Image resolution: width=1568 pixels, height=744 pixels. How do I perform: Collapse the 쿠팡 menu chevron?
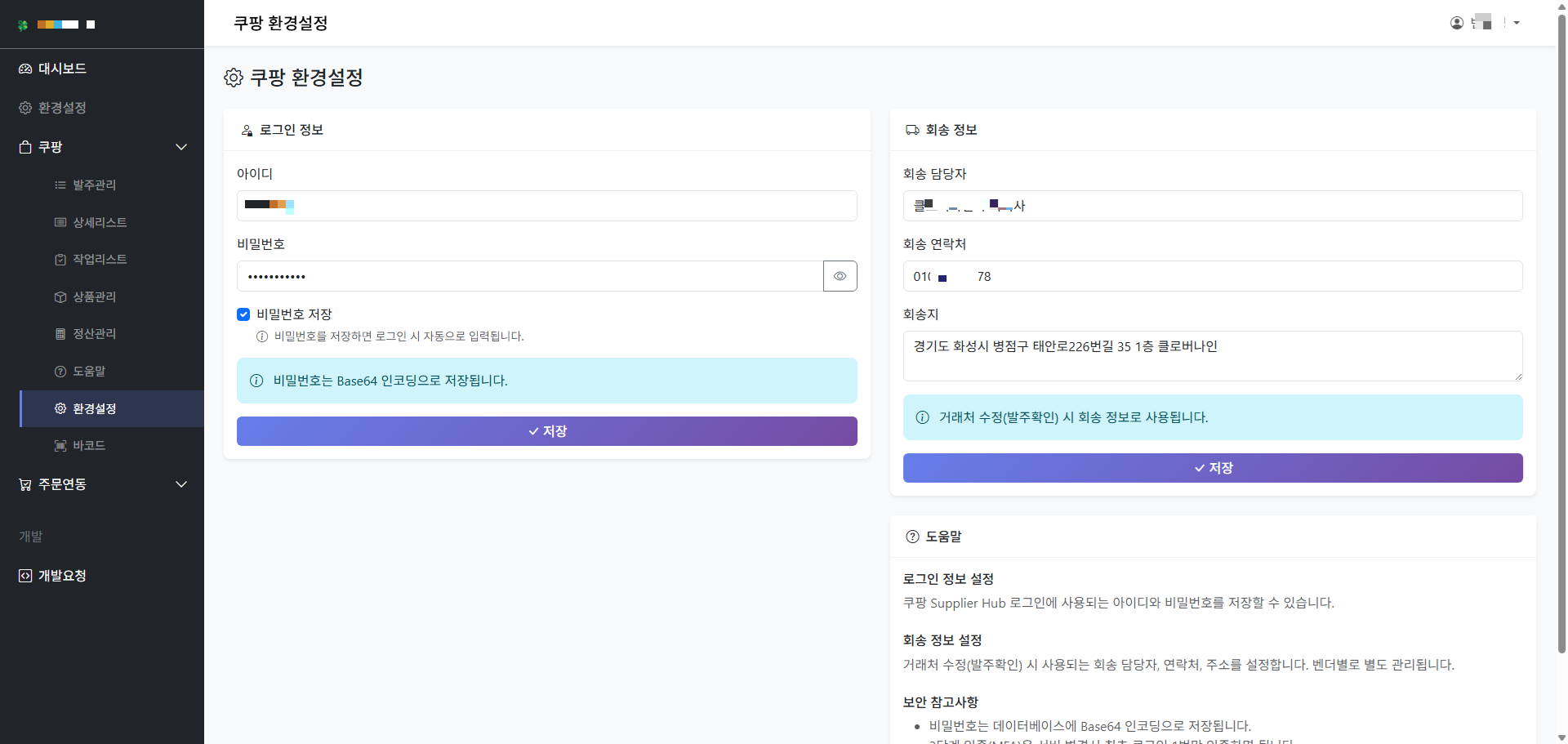[181, 147]
